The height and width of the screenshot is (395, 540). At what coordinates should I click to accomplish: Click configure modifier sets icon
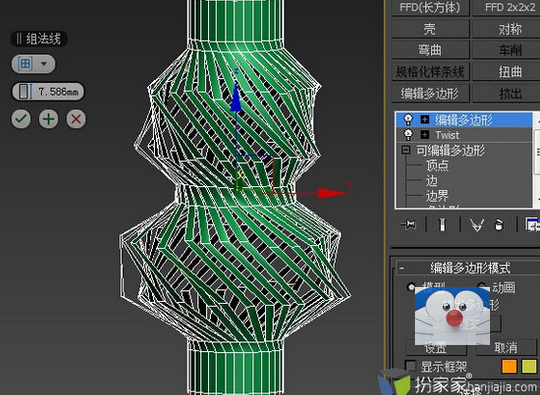point(532,225)
